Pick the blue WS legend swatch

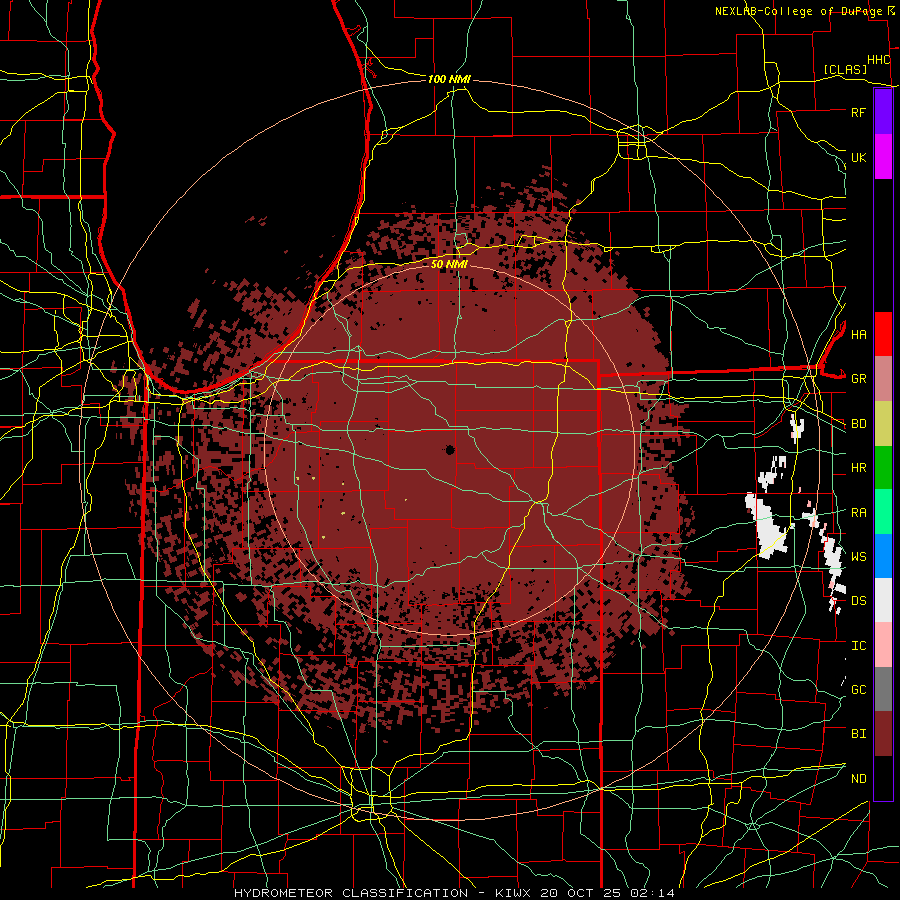883,556
